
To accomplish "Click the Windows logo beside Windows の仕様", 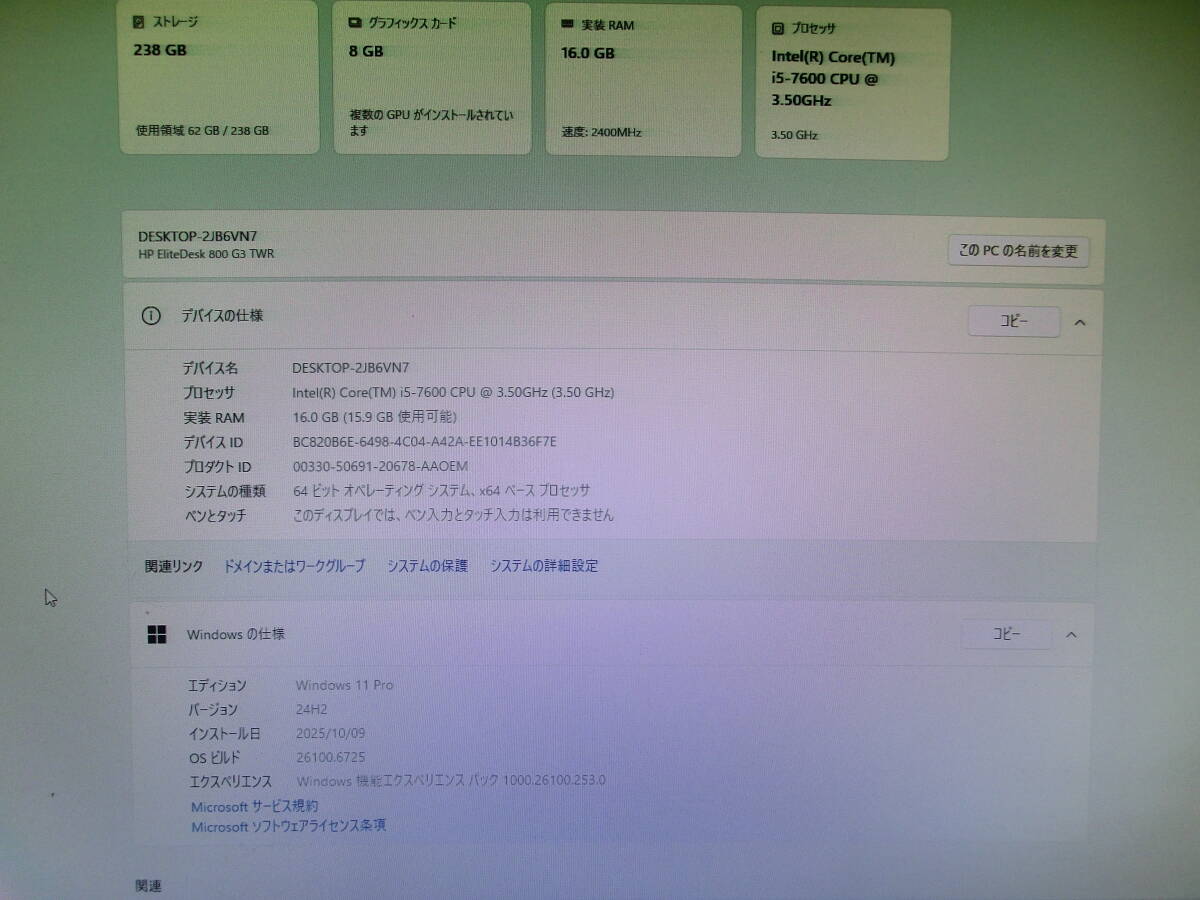I will coord(157,634).
